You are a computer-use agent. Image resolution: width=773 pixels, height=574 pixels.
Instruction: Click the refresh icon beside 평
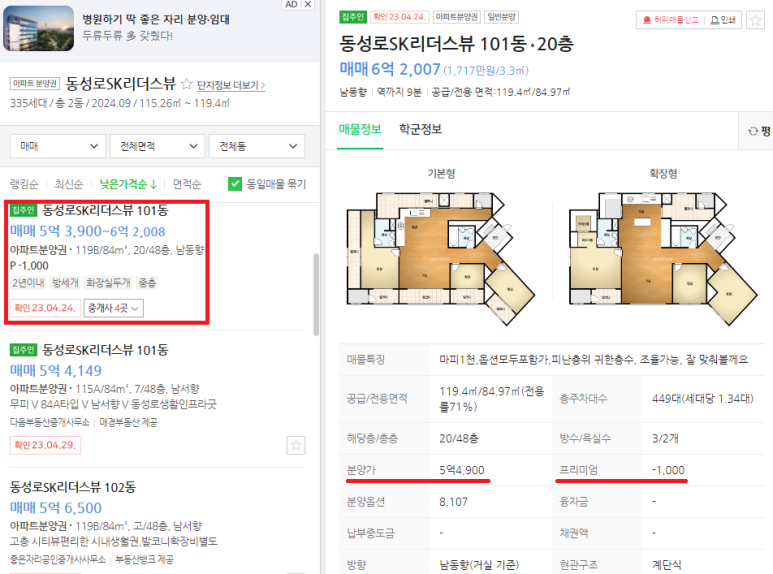pyautogui.click(x=753, y=131)
